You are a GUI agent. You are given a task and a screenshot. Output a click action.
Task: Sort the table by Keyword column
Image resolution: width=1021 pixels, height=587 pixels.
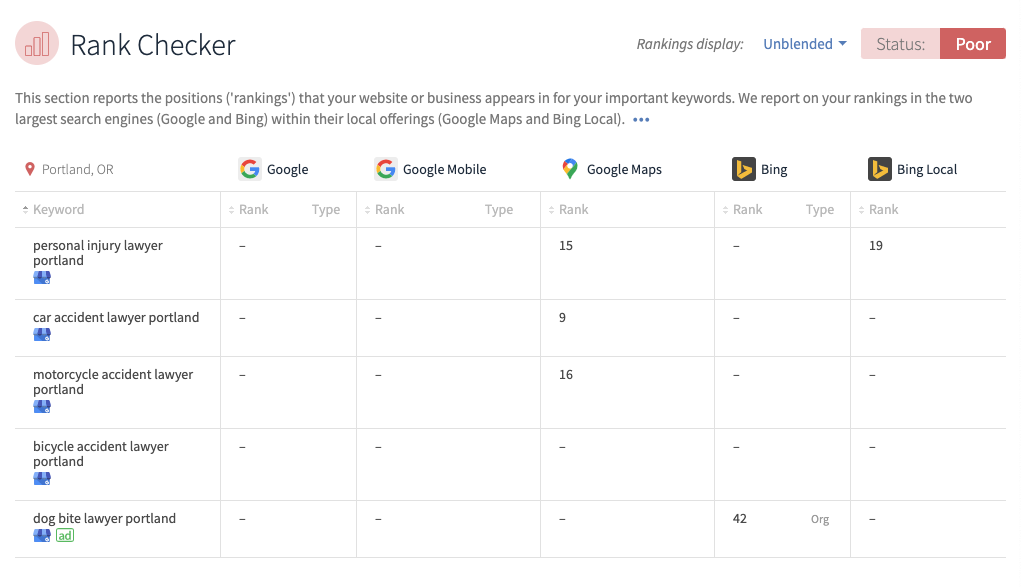tap(58, 210)
